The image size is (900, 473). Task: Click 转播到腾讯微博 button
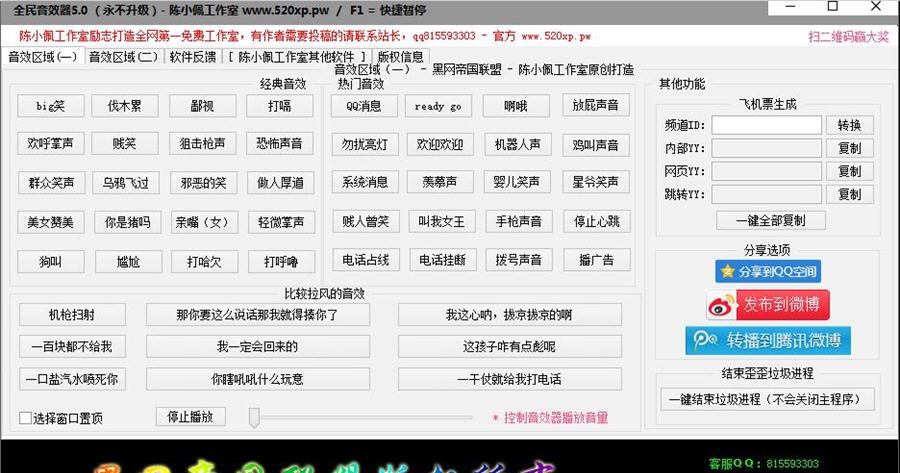768,340
